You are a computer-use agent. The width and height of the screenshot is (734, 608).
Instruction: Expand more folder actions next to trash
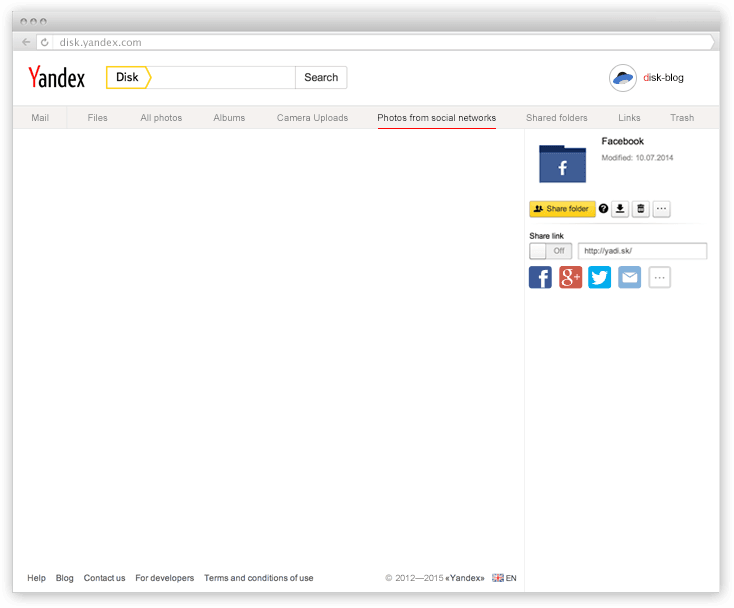tap(661, 209)
